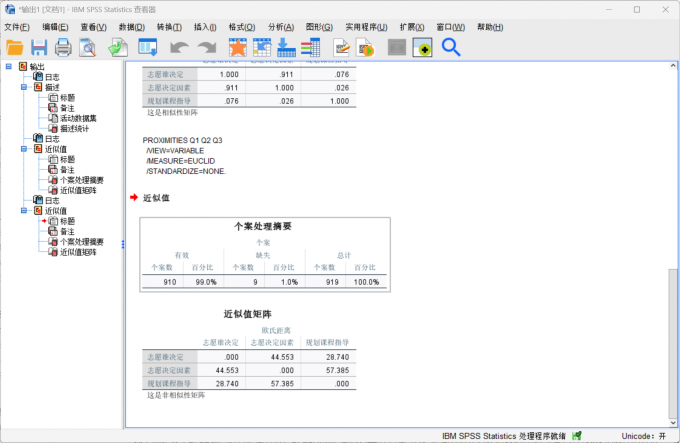Click the Go to Data star icon
Viewport: 680px width, 443px height.
237,47
